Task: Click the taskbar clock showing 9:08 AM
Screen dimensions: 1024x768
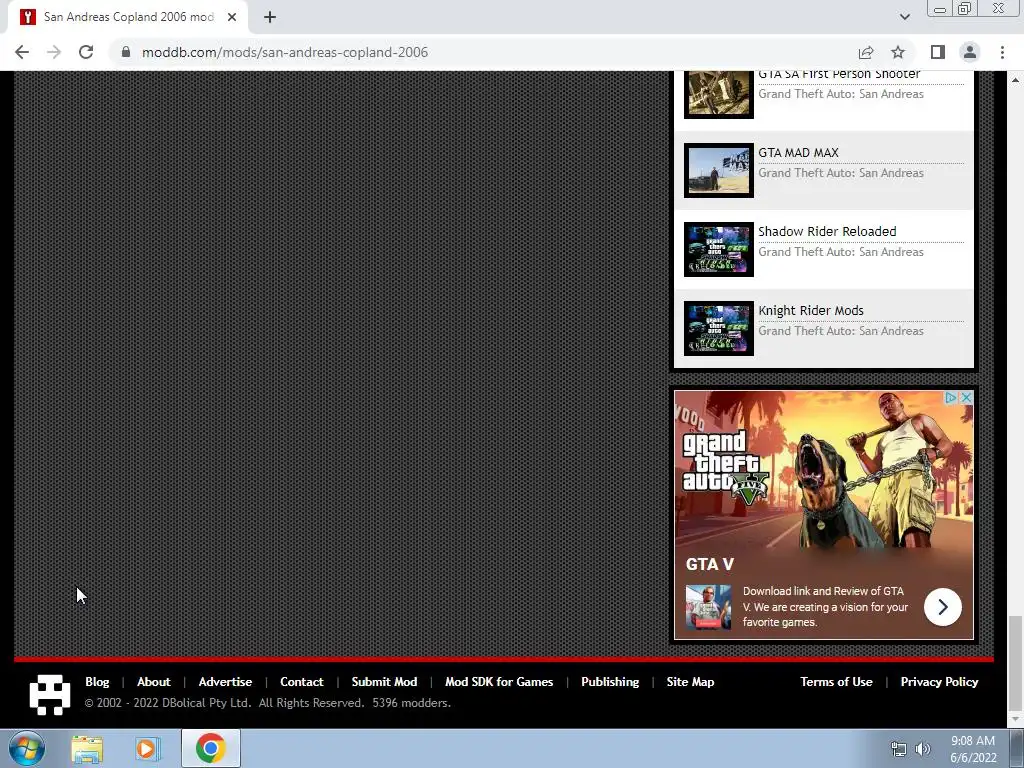Action: 973,749
